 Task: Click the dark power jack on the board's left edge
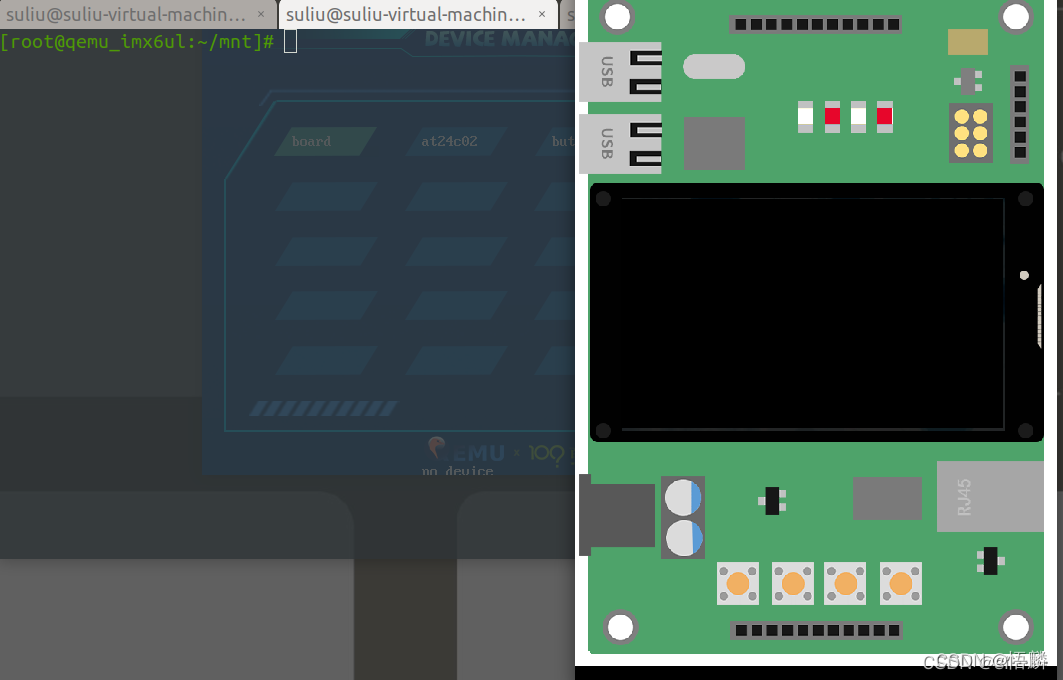[x=617, y=515]
